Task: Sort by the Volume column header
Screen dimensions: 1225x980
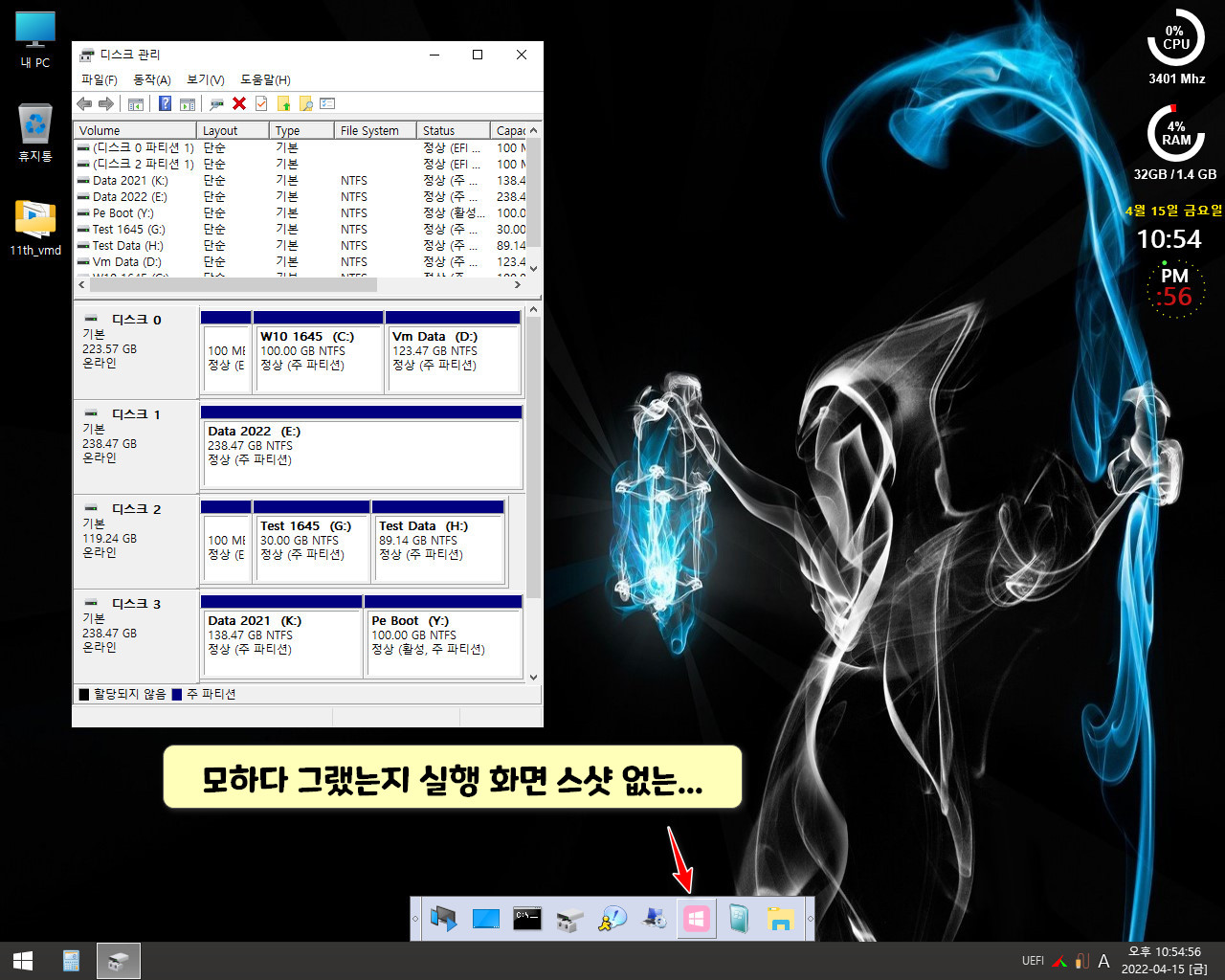Action: 136,130
